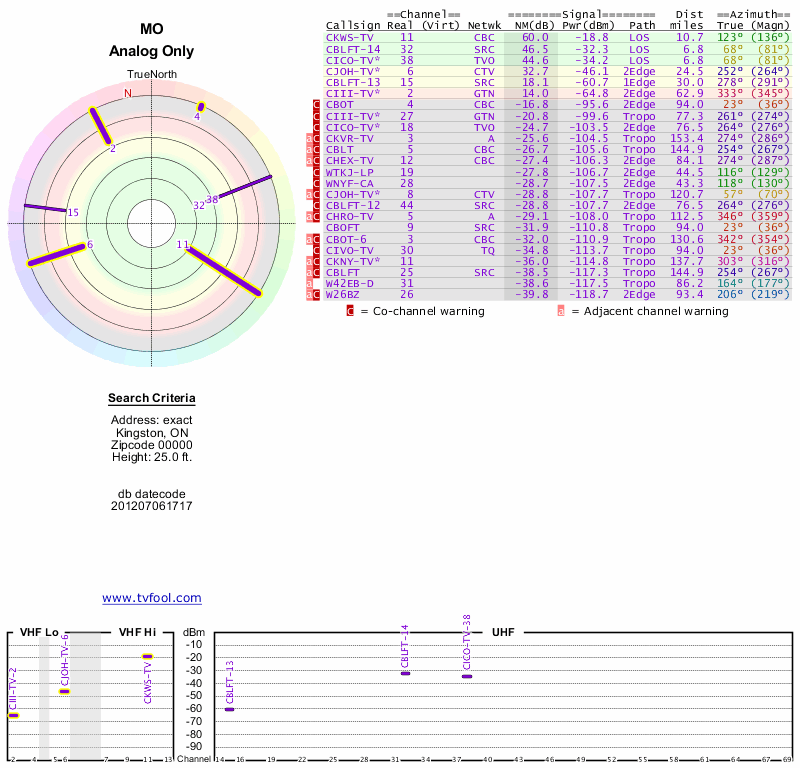Click the CKWS-TV marker in VHF Hi chart
The image size is (800, 768).
click(147, 656)
